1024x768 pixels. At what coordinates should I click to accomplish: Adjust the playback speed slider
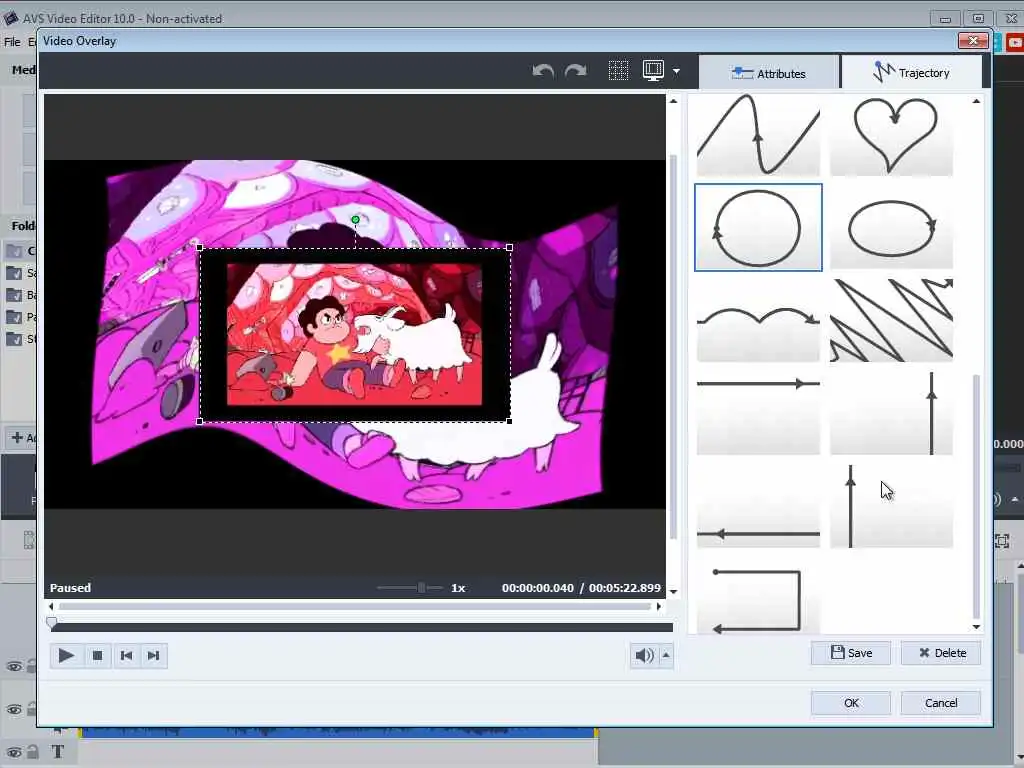click(x=421, y=588)
